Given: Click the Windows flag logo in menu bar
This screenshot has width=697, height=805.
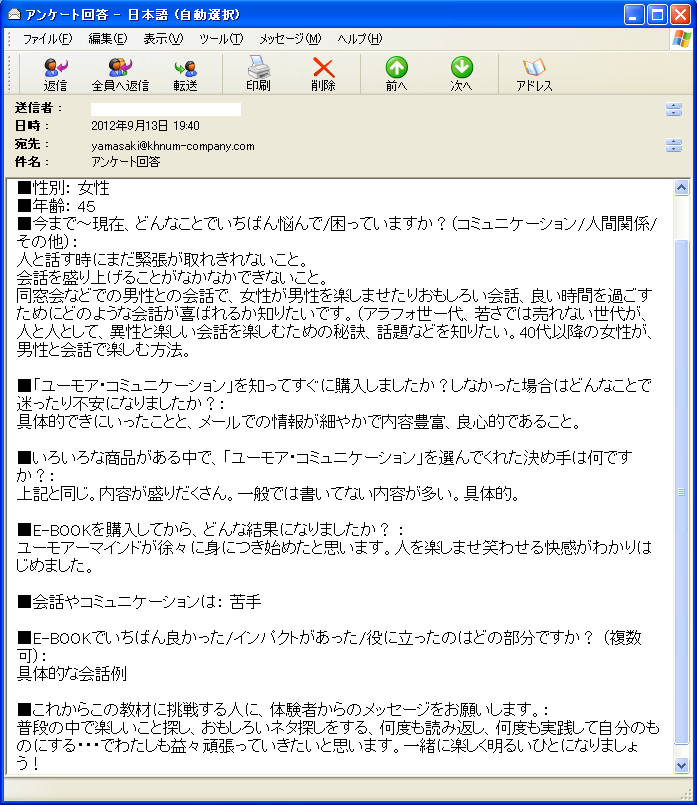Looking at the screenshot, I should click(x=682, y=39).
